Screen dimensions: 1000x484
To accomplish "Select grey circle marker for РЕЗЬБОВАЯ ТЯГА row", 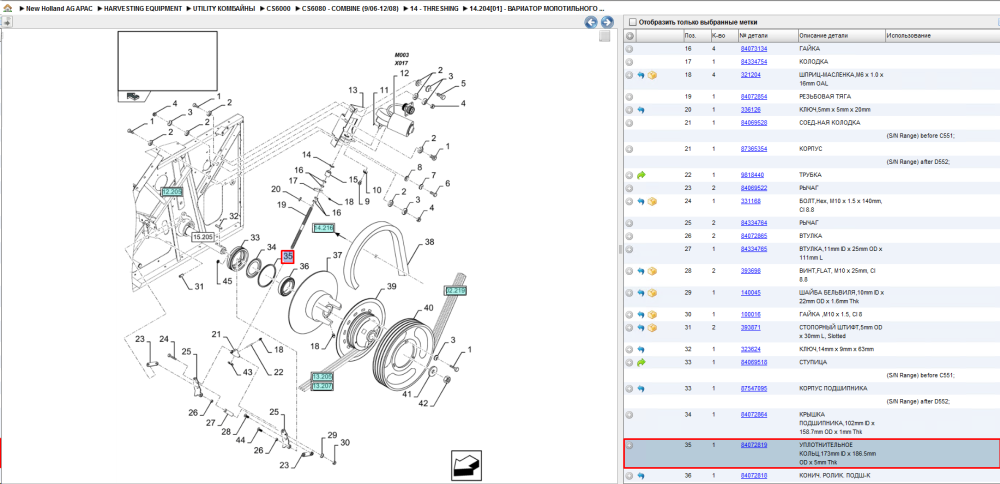I will tap(629, 97).
